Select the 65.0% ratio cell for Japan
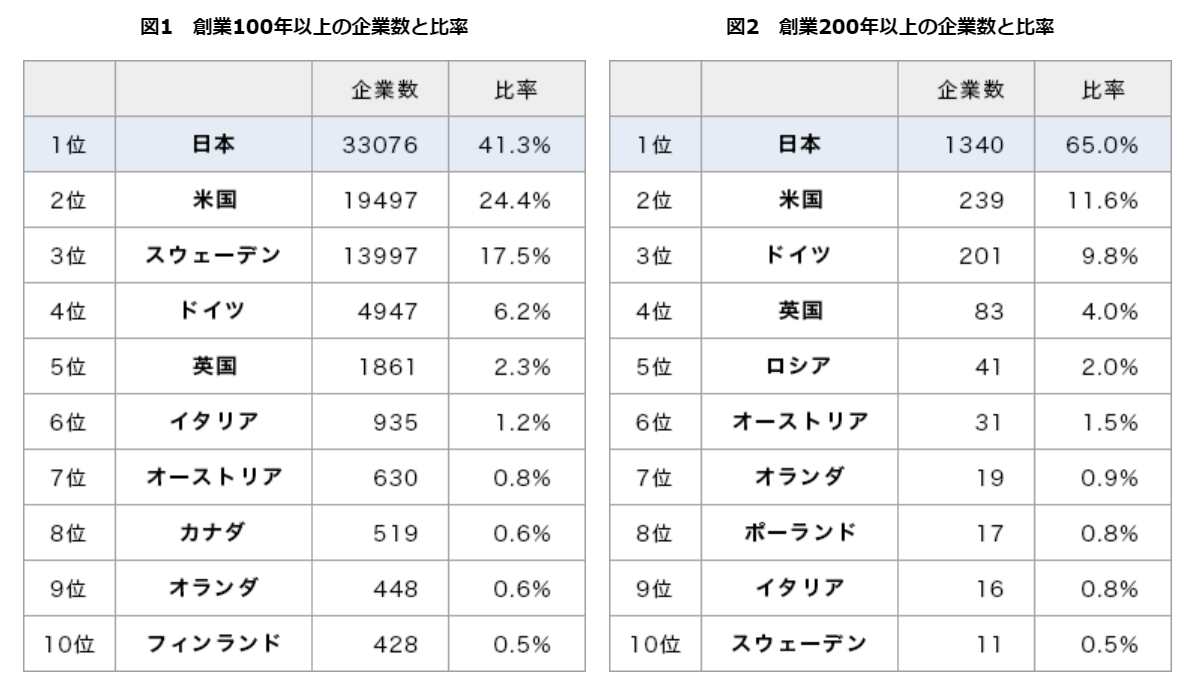This screenshot has width=1193, height=690. tap(1103, 144)
